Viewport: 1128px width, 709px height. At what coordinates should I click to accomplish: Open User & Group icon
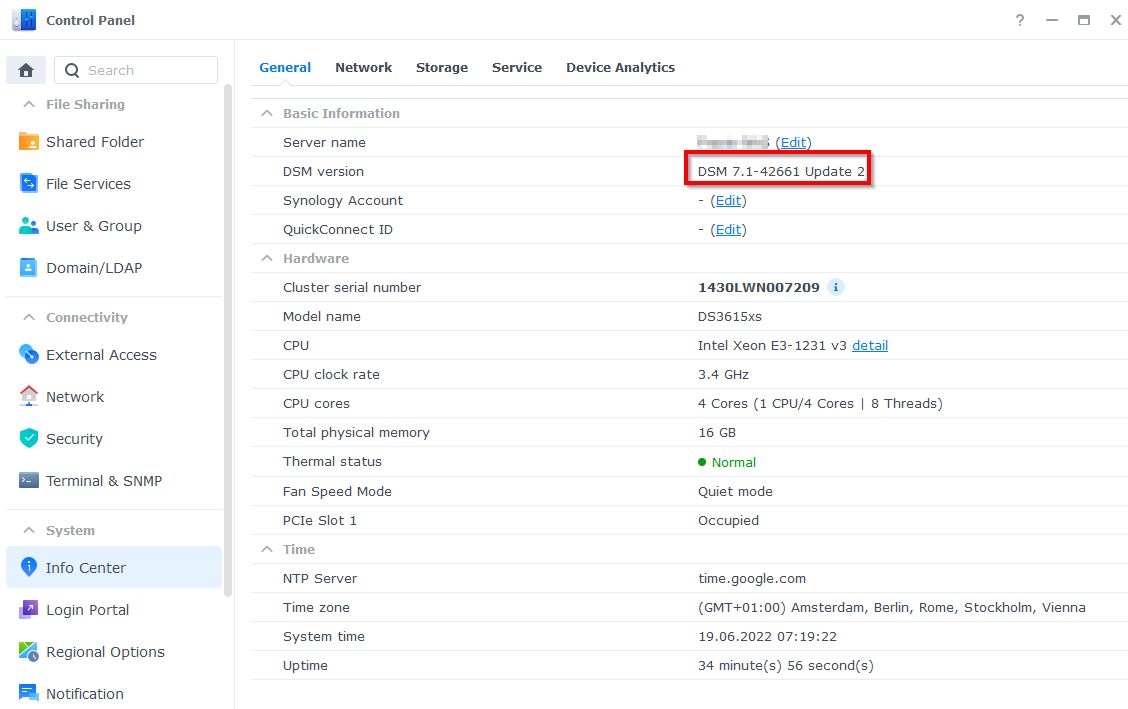coord(29,226)
